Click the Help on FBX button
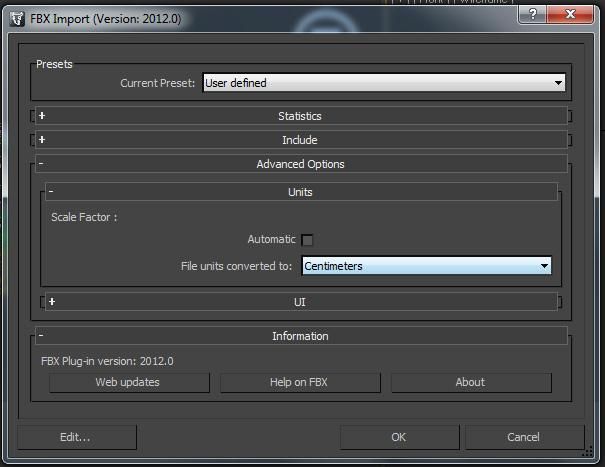Image resolution: width=605 pixels, height=467 pixels. coord(300,382)
